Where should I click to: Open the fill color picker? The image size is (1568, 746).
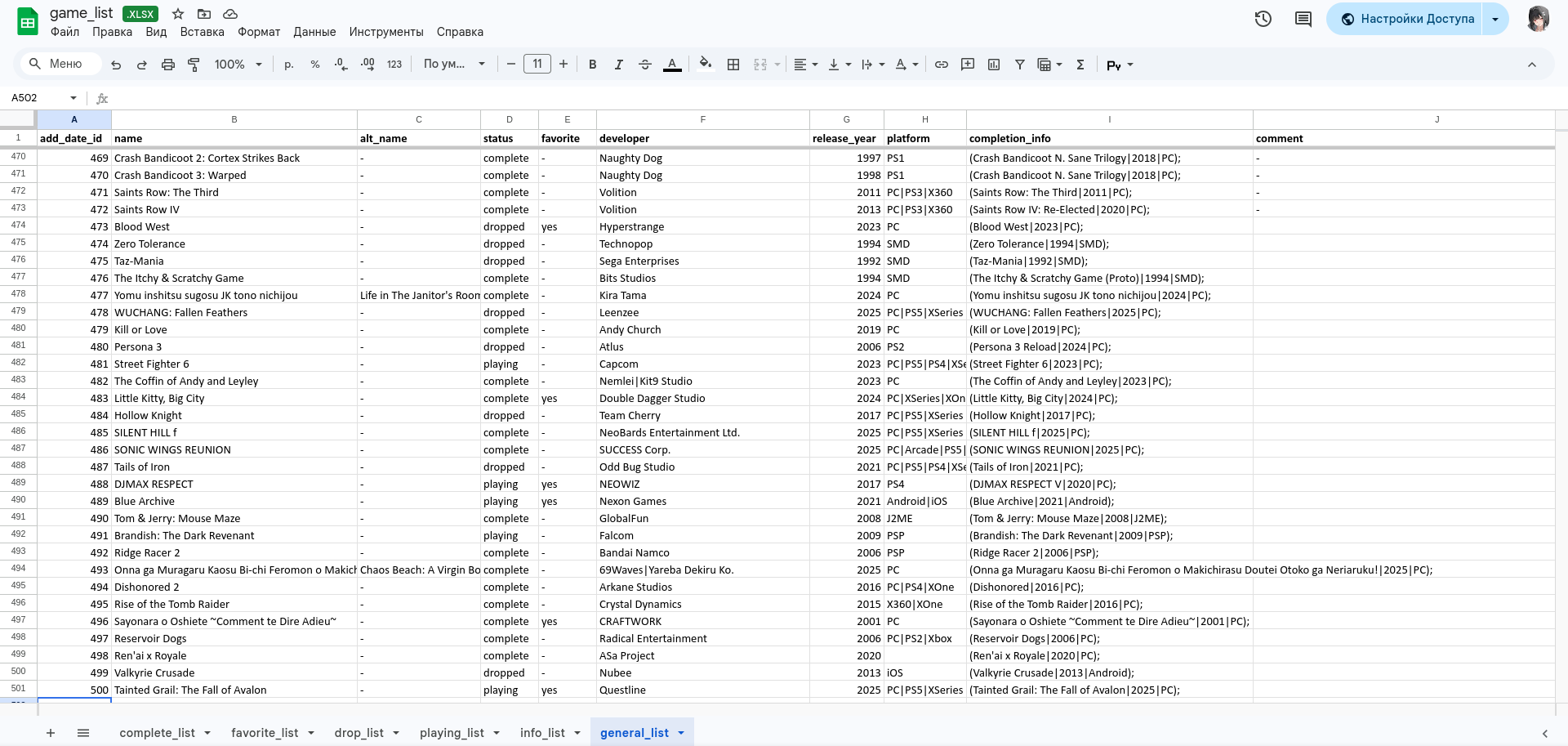pos(705,65)
